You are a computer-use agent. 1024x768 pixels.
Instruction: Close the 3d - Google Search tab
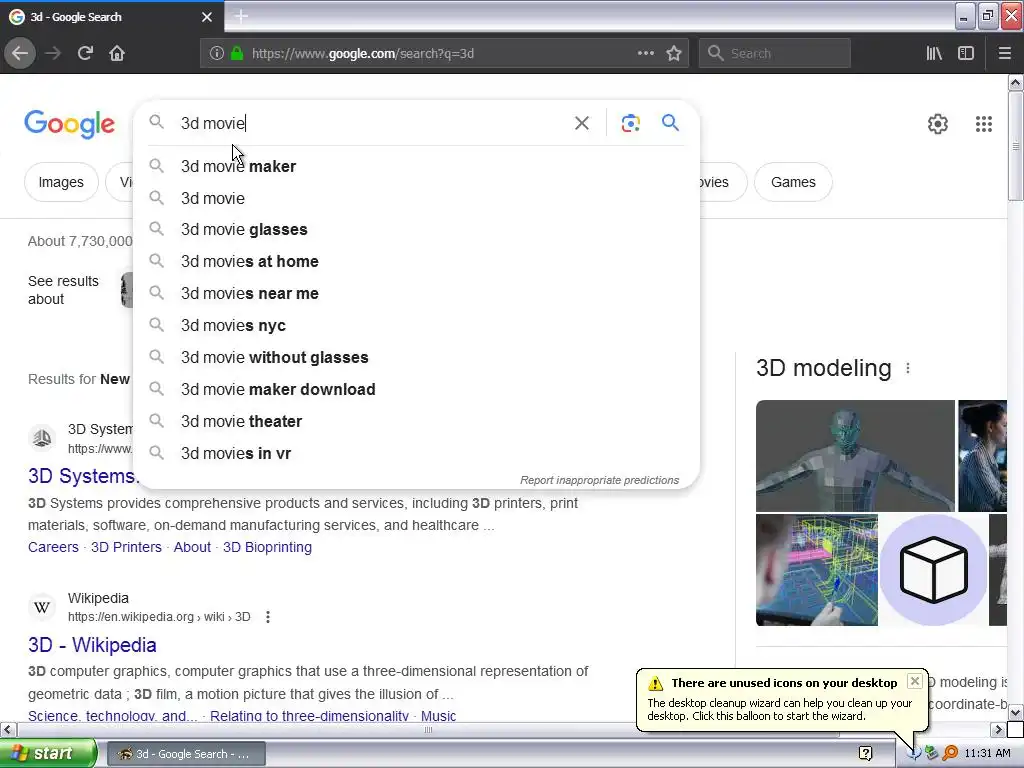click(207, 17)
